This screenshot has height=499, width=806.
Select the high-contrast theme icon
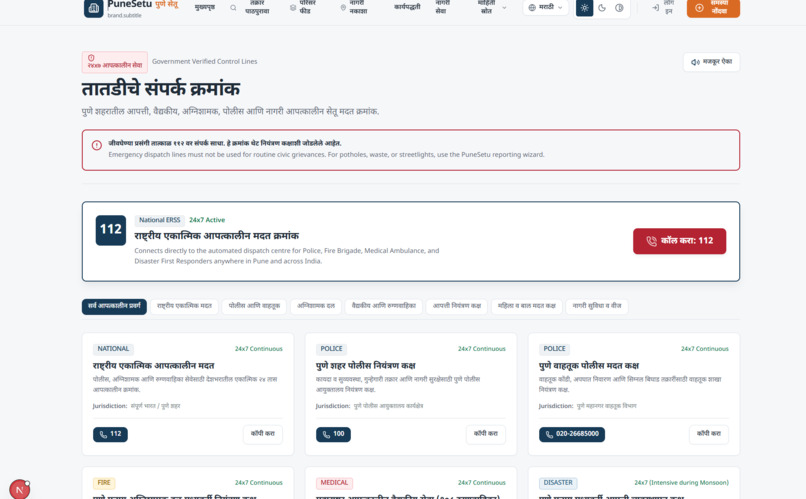pos(619,8)
